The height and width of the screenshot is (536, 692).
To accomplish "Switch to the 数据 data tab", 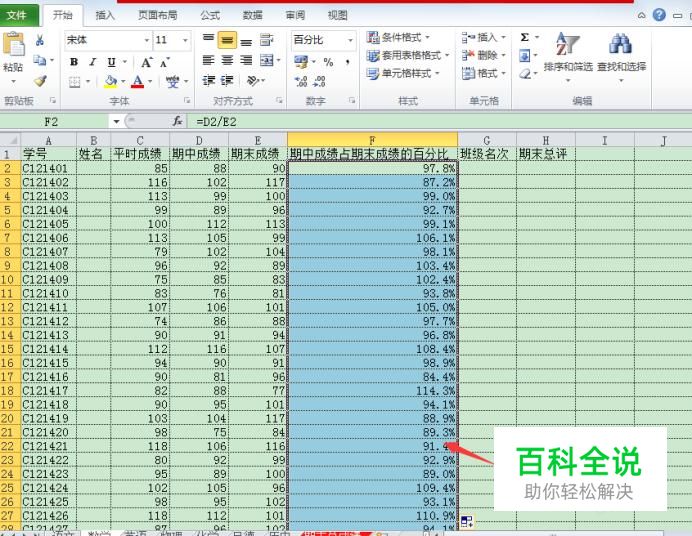I will (x=252, y=15).
